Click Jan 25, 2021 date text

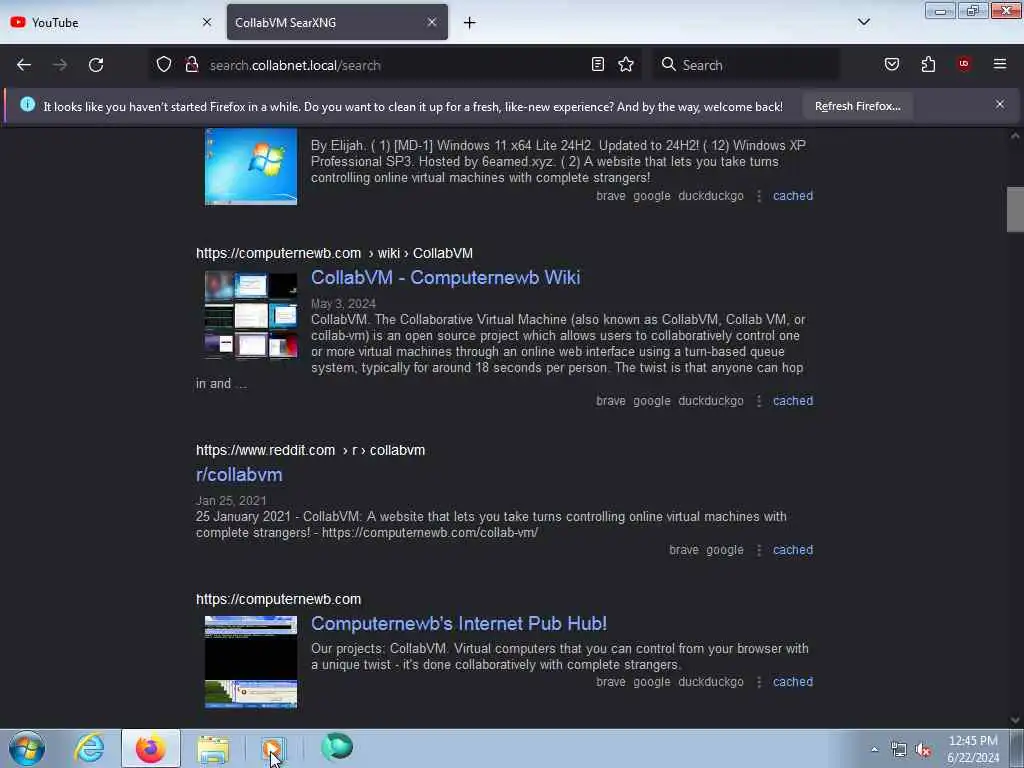(231, 501)
